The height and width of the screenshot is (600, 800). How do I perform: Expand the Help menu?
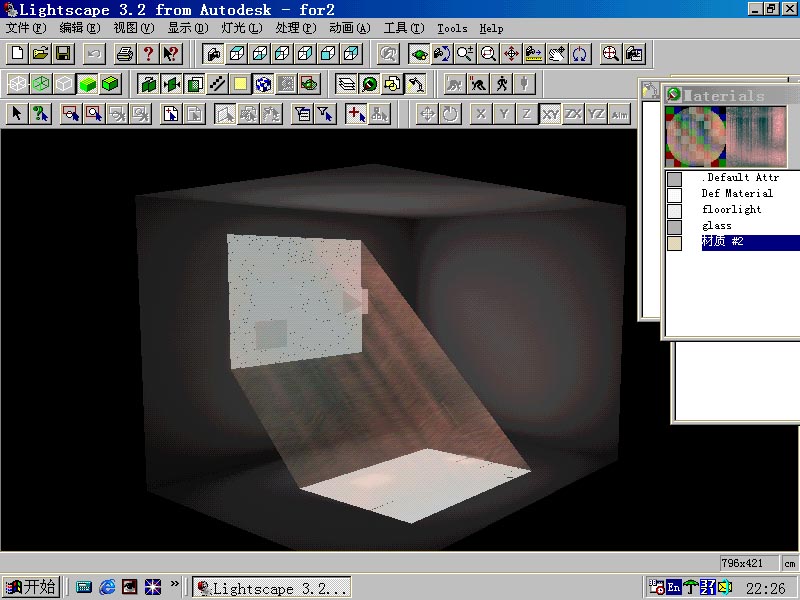491,28
